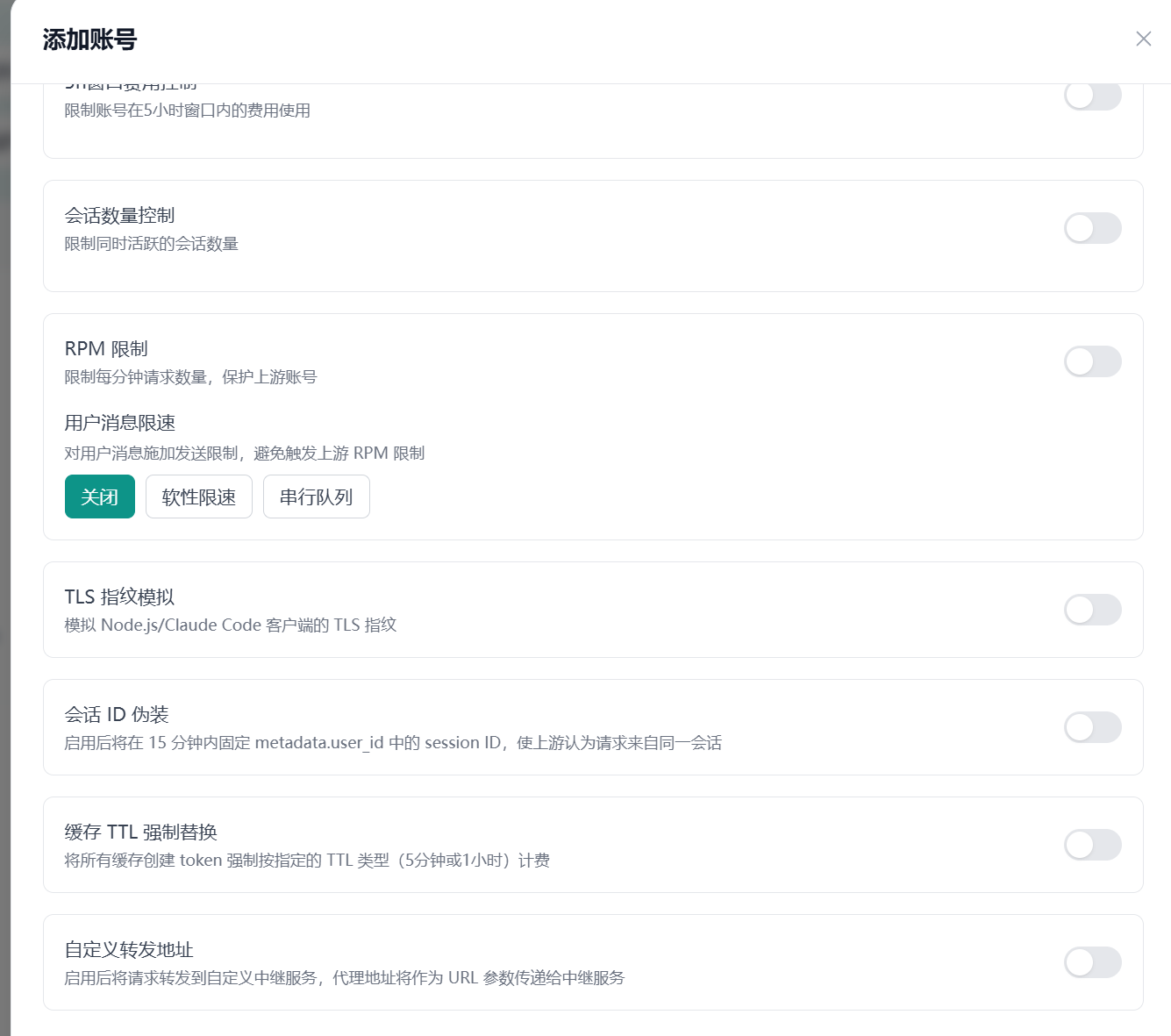Turn on the RPM 限制 toggle
The height and width of the screenshot is (1036, 1171).
pyautogui.click(x=1092, y=361)
